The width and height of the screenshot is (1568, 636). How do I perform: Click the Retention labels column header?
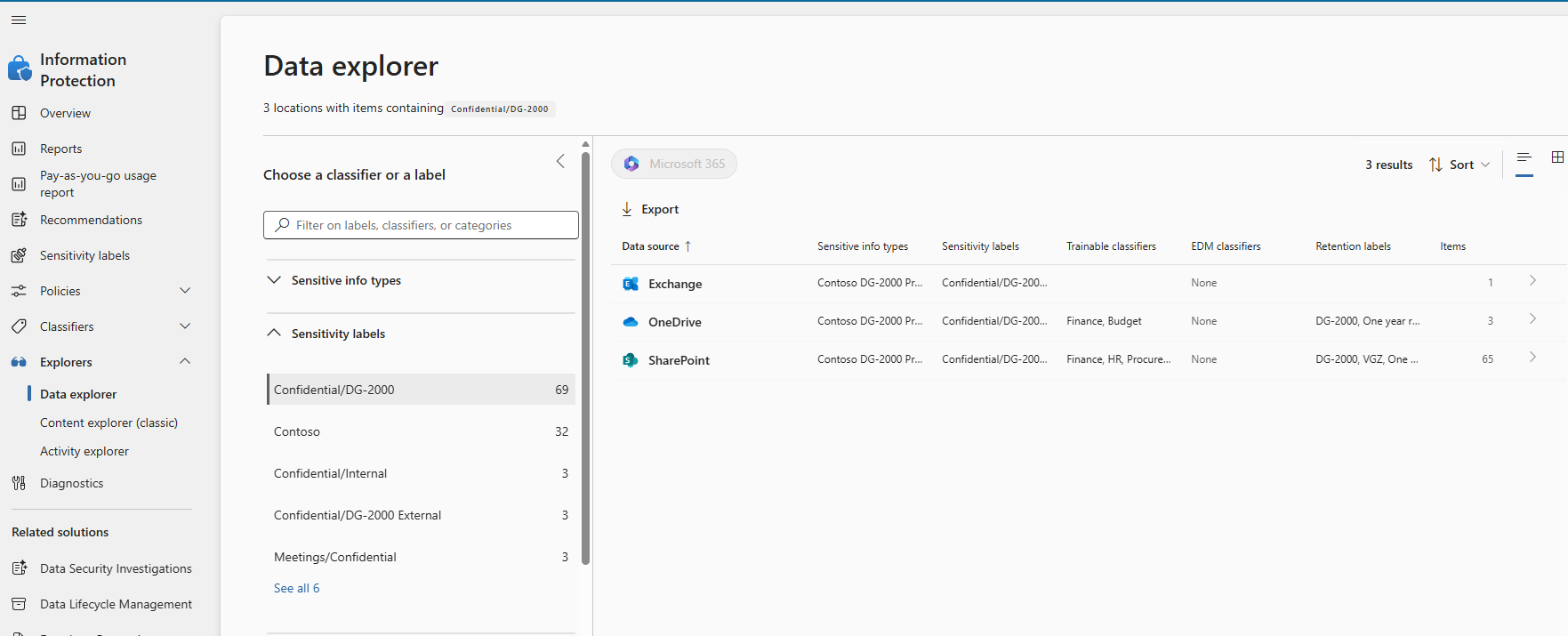point(1353,246)
